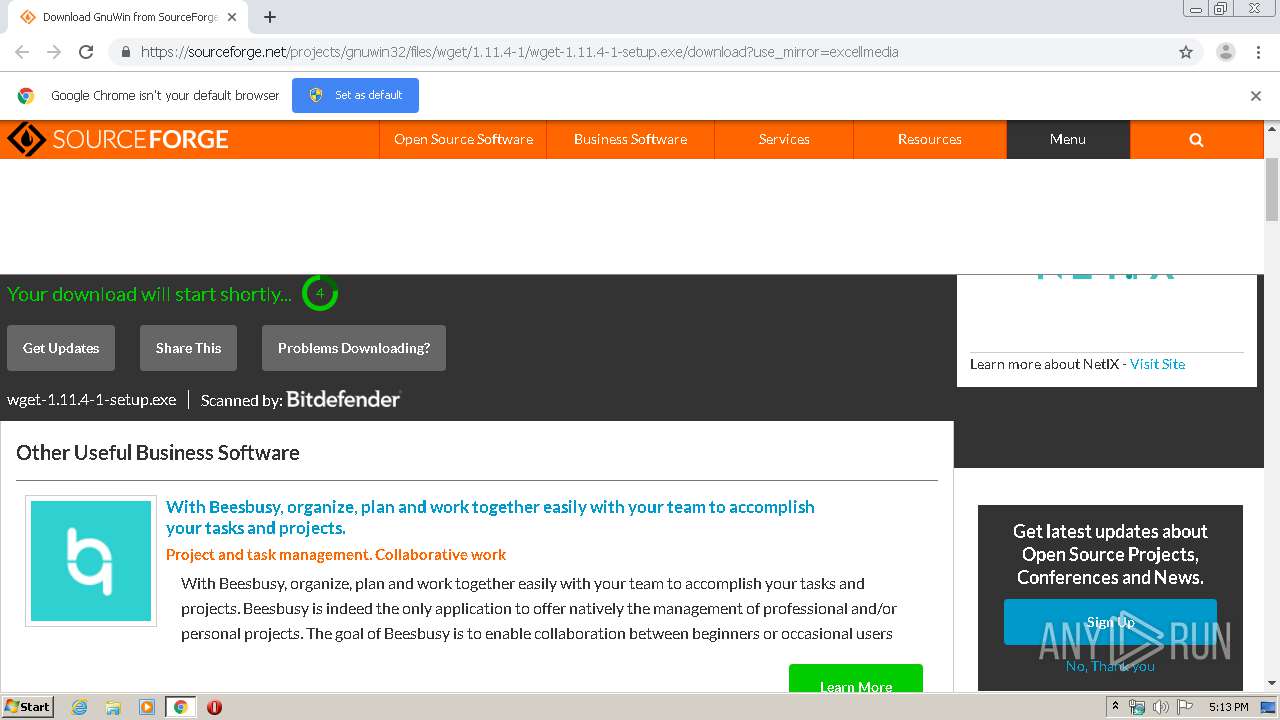Open the Chrome three-dot menu
1280x720 pixels.
click(x=1258, y=52)
